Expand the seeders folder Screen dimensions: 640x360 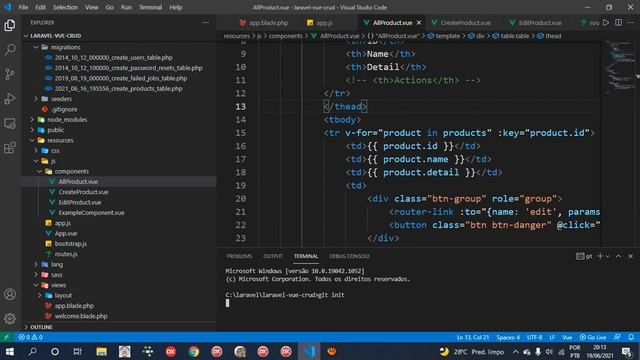[36, 99]
